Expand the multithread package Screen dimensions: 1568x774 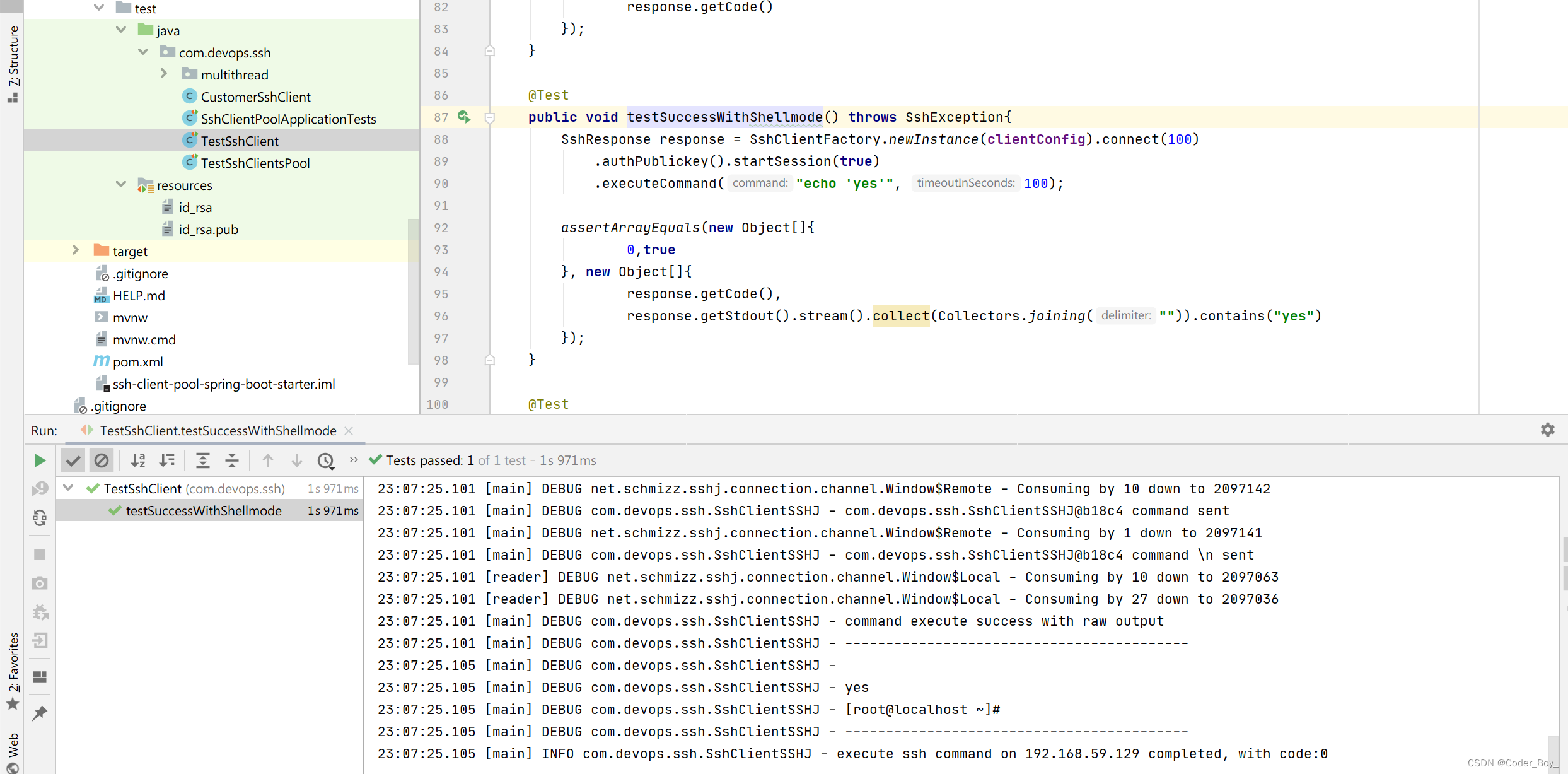pyautogui.click(x=164, y=74)
